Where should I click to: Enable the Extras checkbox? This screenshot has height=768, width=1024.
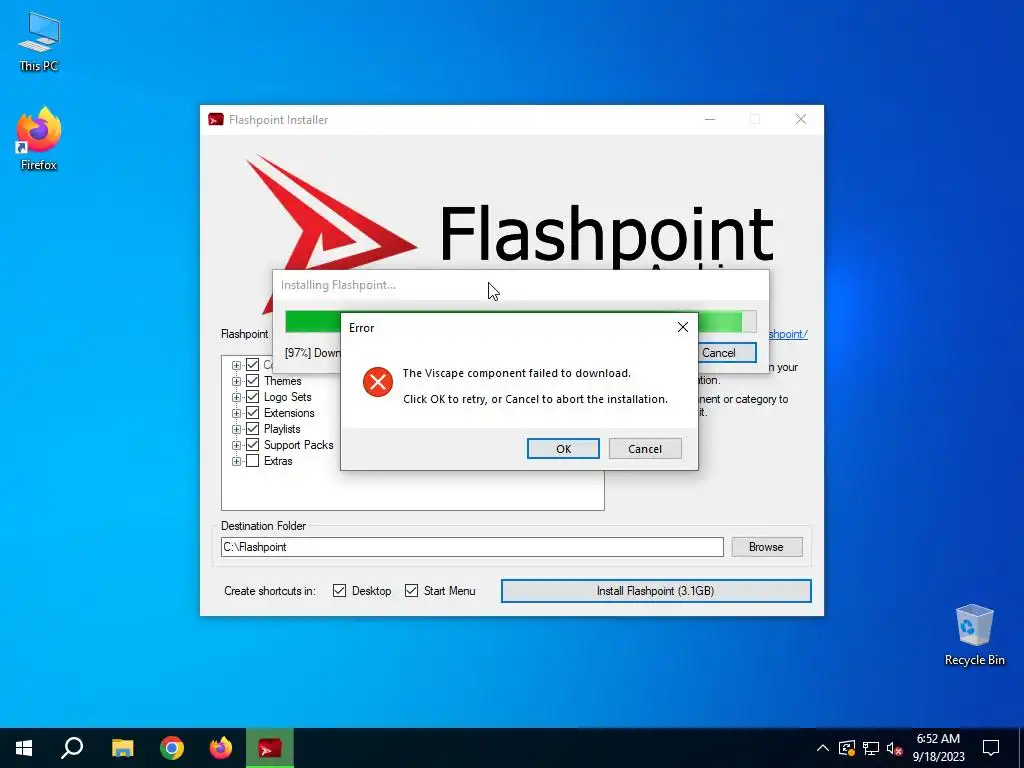pos(253,460)
